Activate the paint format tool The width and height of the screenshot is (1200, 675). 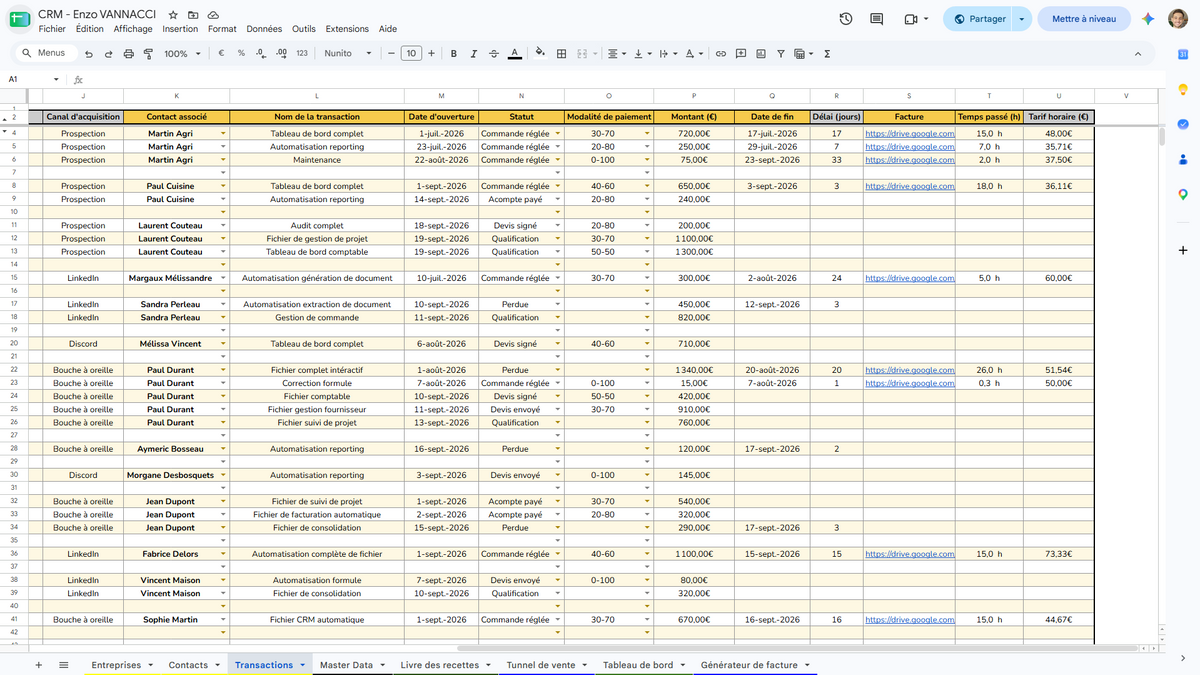[148, 54]
